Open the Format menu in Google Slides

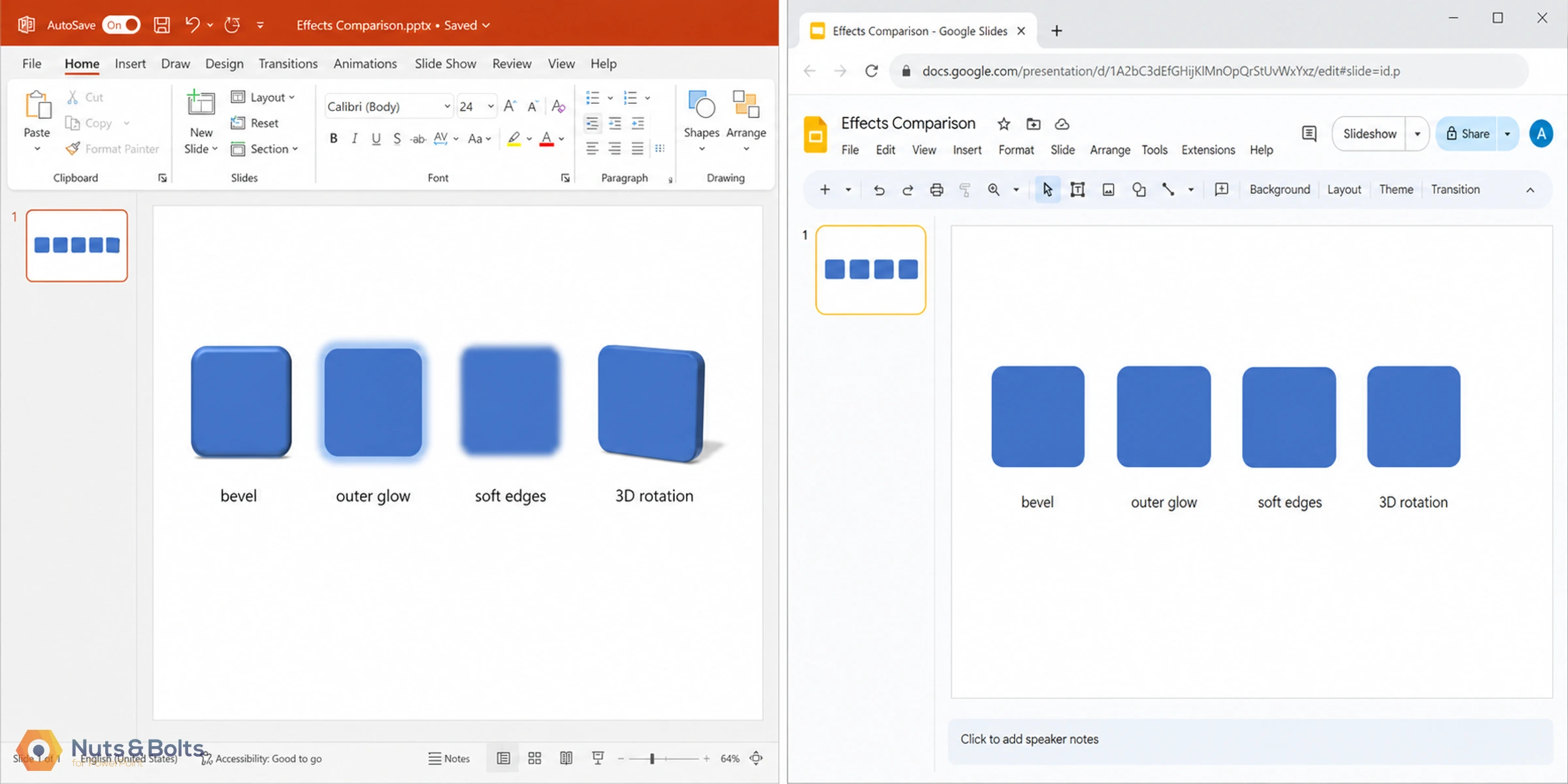pos(1016,150)
